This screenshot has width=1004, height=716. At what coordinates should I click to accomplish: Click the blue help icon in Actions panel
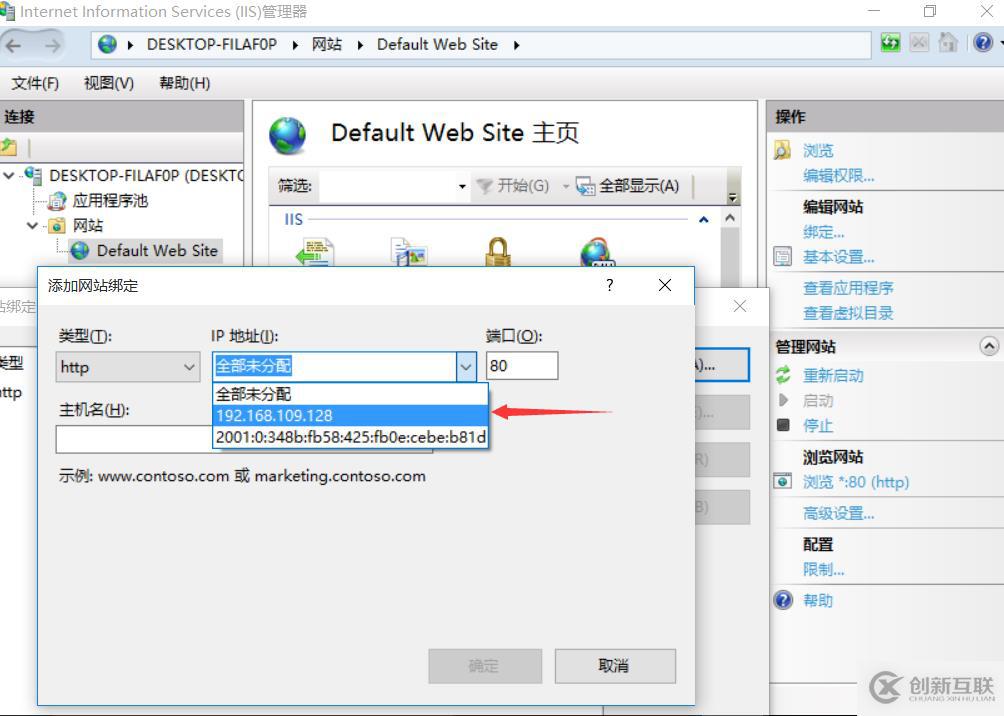pyautogui.click(x=782, y=600)
